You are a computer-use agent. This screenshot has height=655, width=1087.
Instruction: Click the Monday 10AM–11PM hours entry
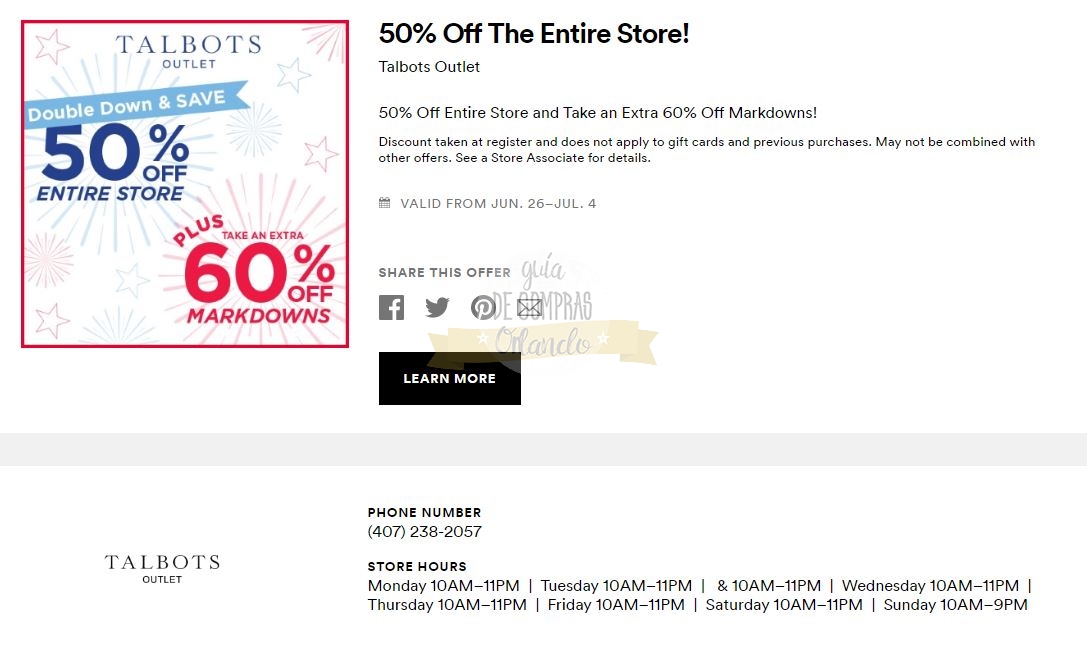443,586
